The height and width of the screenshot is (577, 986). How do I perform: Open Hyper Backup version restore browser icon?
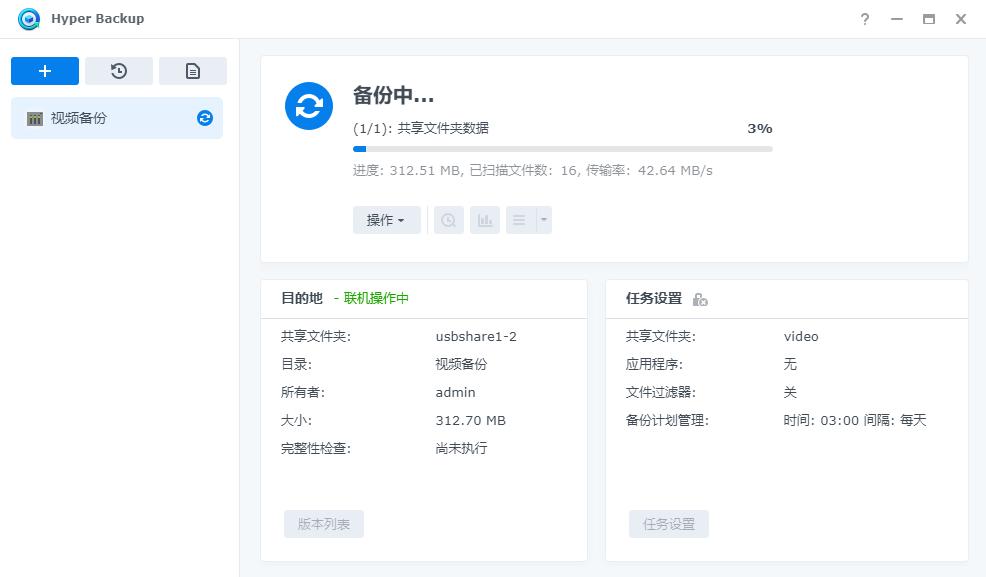[448, 220]
